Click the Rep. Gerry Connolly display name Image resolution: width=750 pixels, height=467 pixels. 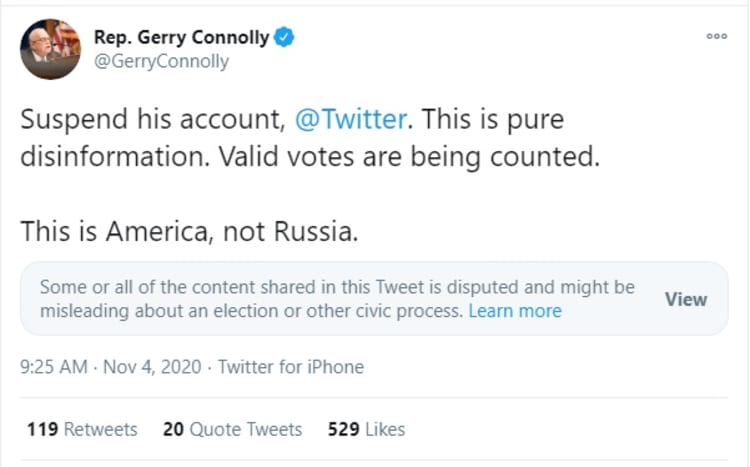click(181, 38)
